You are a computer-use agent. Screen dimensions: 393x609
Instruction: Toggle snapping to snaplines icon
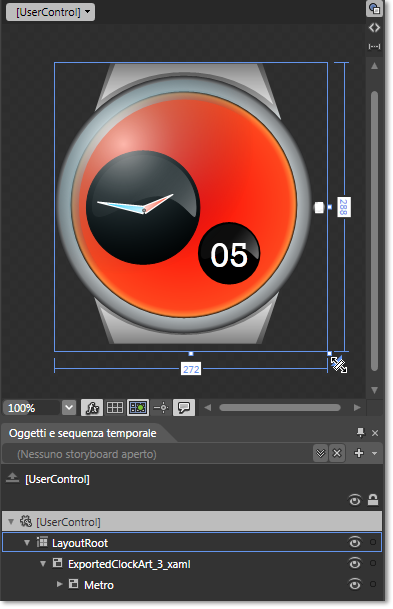(x=161, y=408)
